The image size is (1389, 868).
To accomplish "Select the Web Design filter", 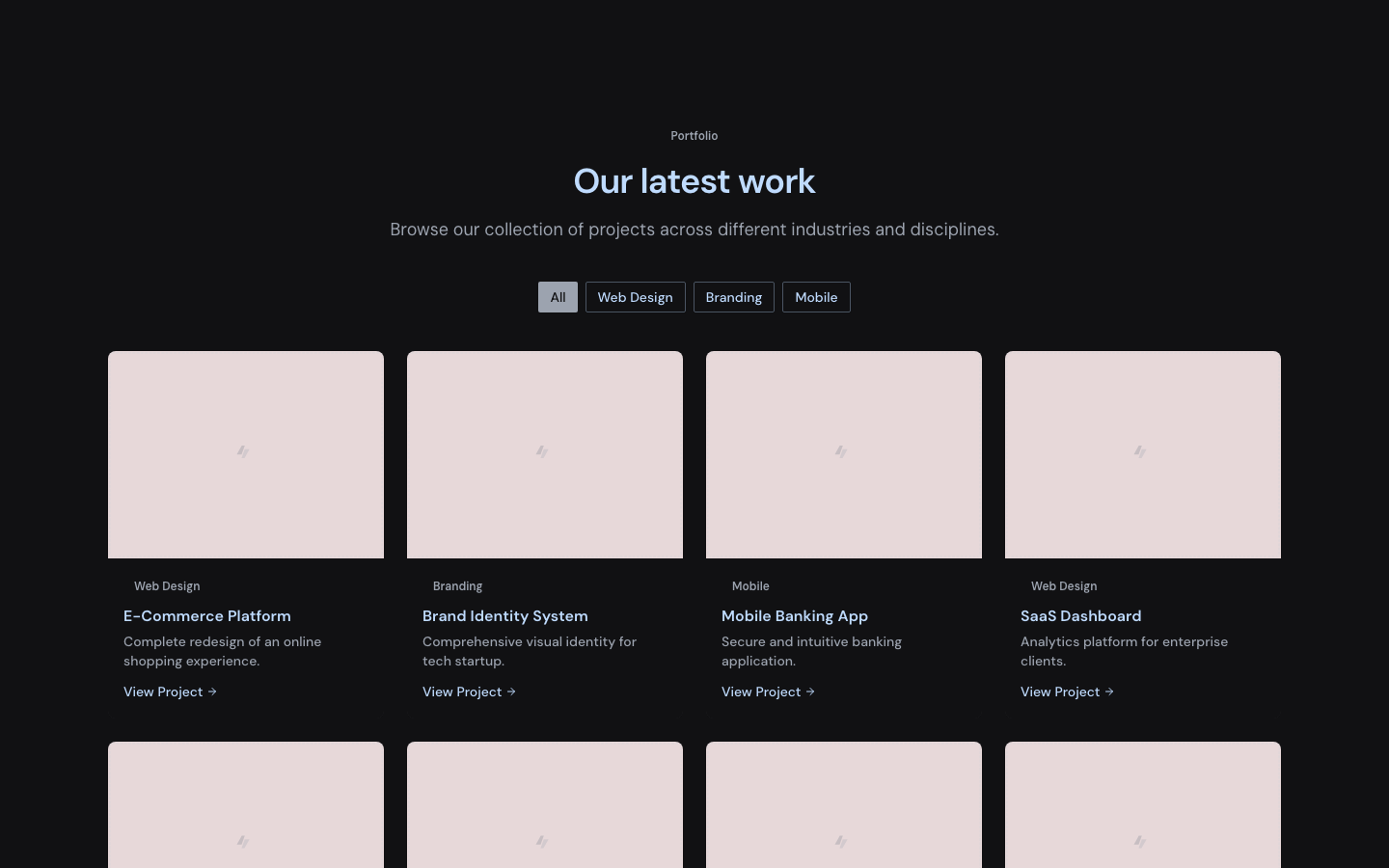I will 635,297.
